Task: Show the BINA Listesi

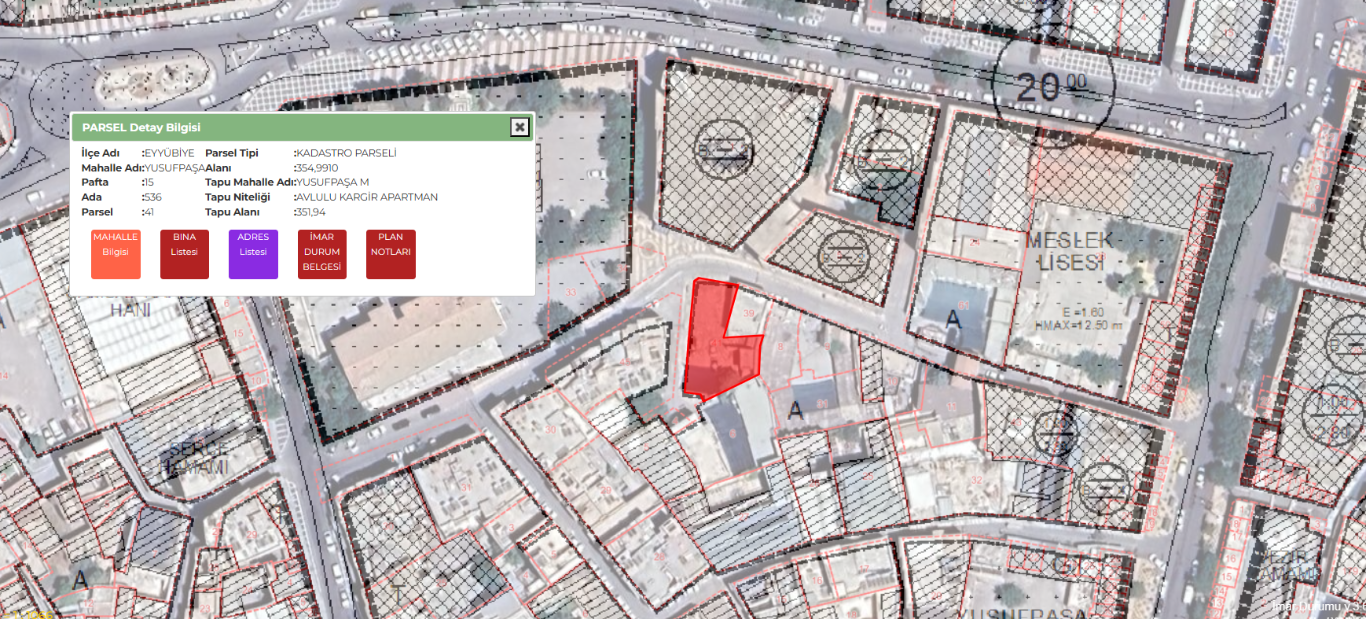Action: pyautogui.click(x=184, y=254)
